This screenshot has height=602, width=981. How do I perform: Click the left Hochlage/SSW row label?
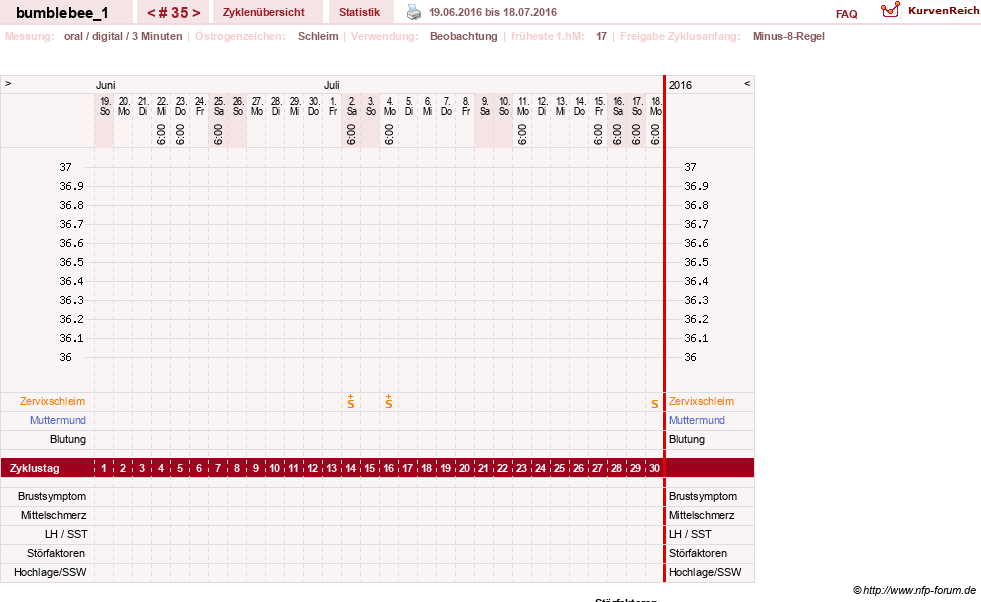tap(50, 572)
